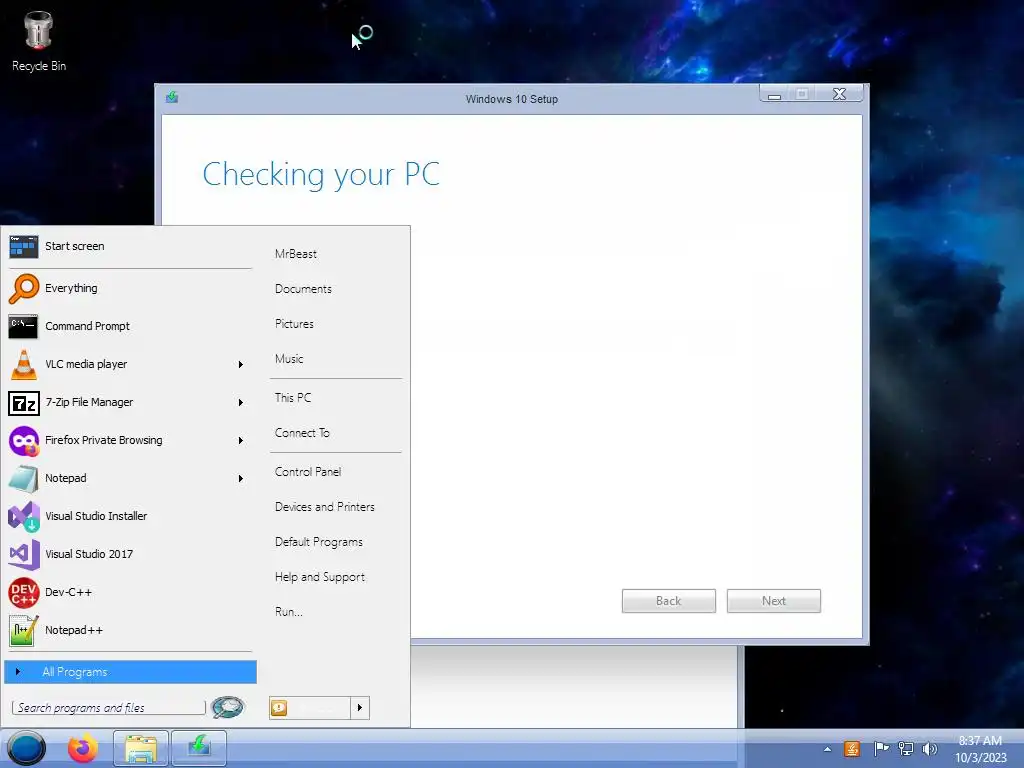Click the taskbar clock and date
The image size is (1024, 768).
[x=980, y=749]
